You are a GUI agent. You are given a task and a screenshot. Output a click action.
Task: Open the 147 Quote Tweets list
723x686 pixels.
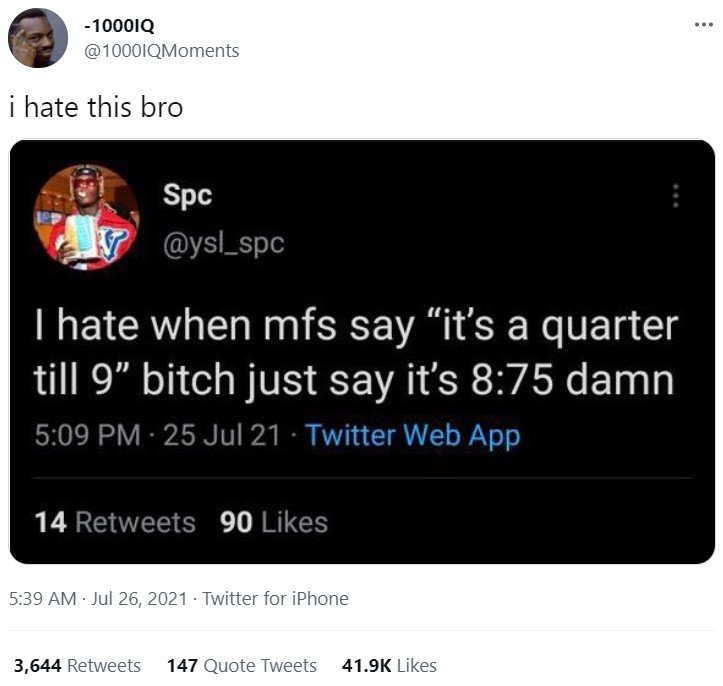pyautogui.click(x=242, y=666)
